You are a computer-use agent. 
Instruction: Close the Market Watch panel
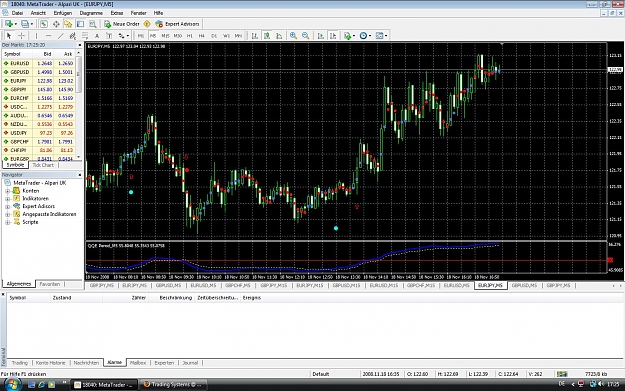(x=79, y=45)
